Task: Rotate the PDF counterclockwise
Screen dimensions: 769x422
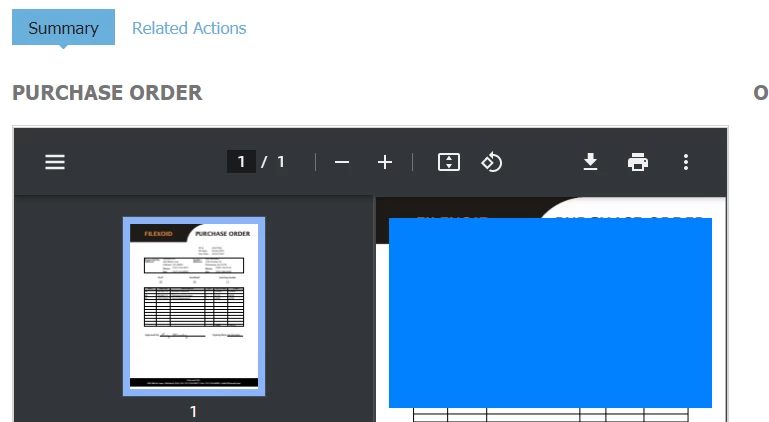Action: pyautogui.click(x=491, y=162)
